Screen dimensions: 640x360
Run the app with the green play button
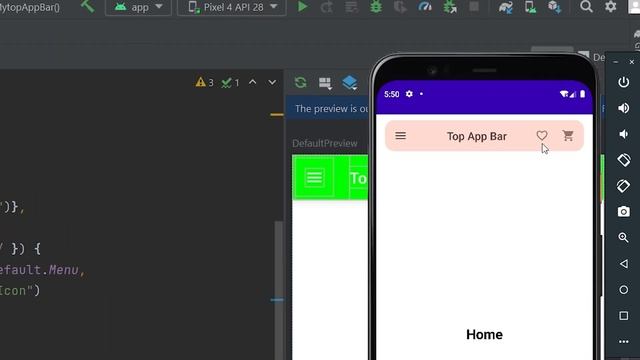[x=302, y=7]
